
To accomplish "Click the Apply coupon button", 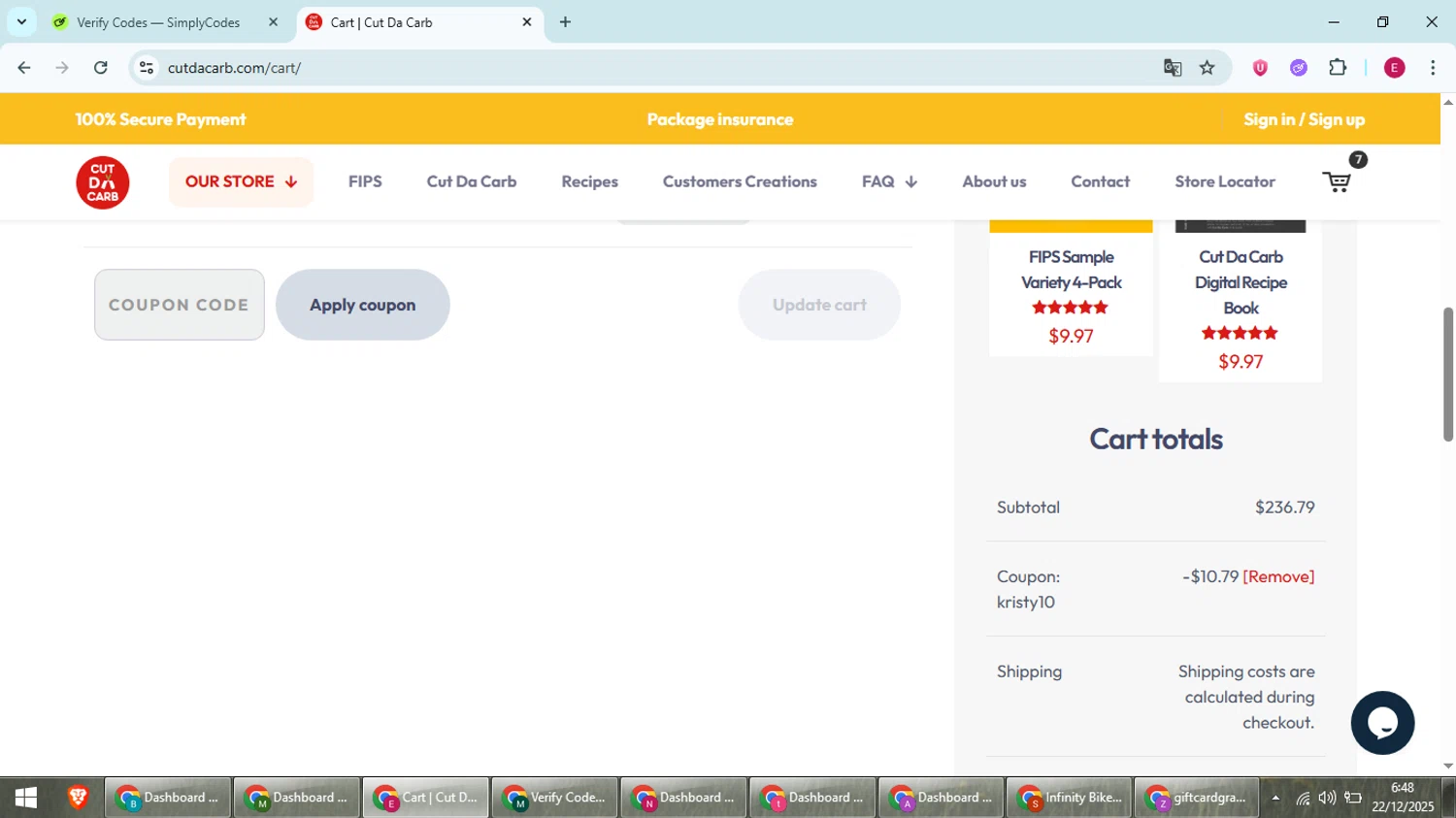I will [362, 305].
